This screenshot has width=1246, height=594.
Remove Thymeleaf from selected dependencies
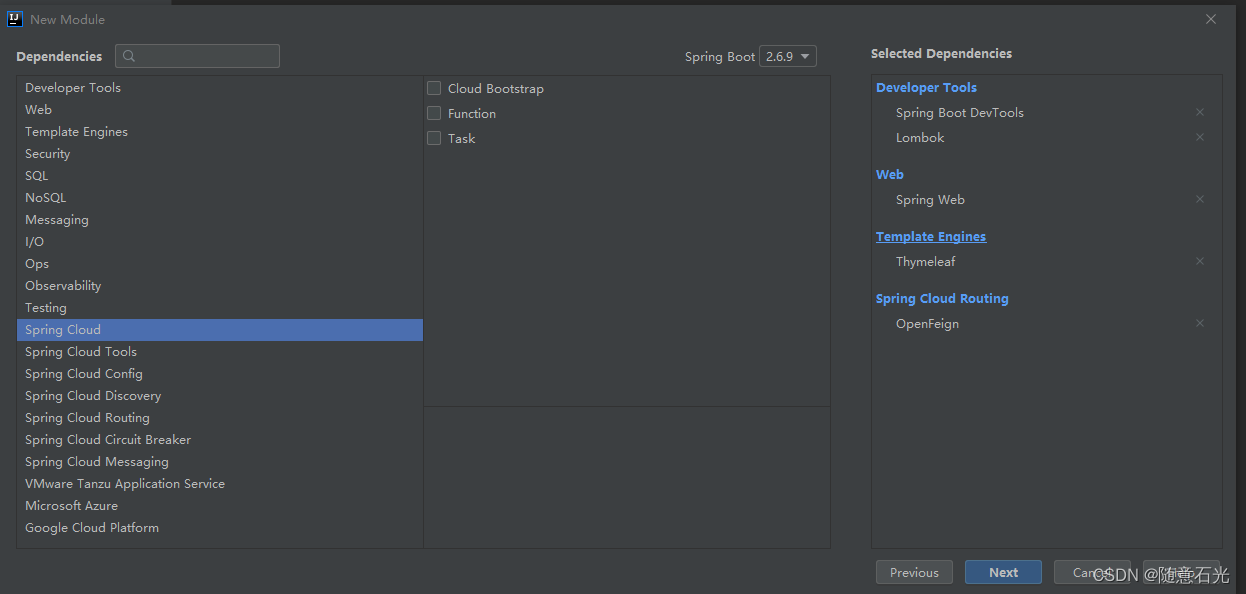[1200, 262]
